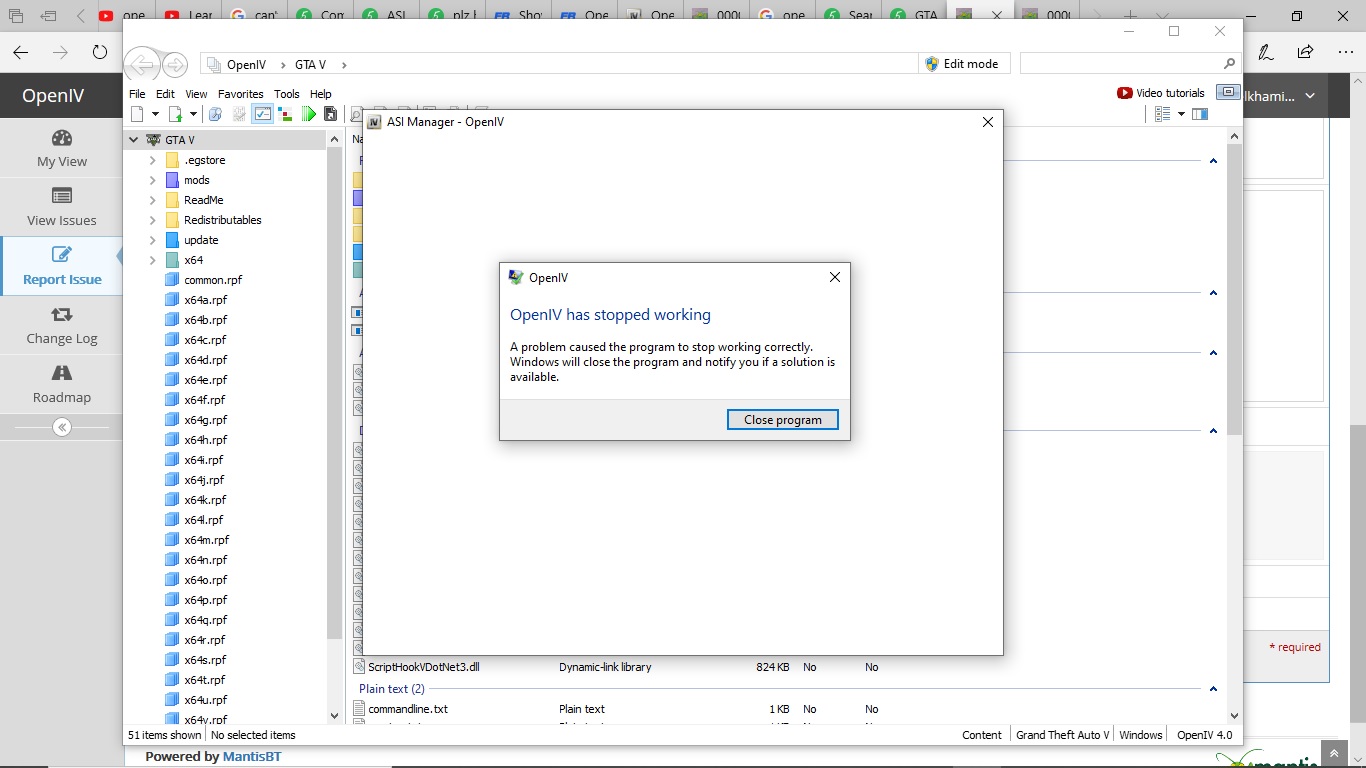Expand the update folder in tree
Viewport: 1366px width, 768px height.
(153, 240)
